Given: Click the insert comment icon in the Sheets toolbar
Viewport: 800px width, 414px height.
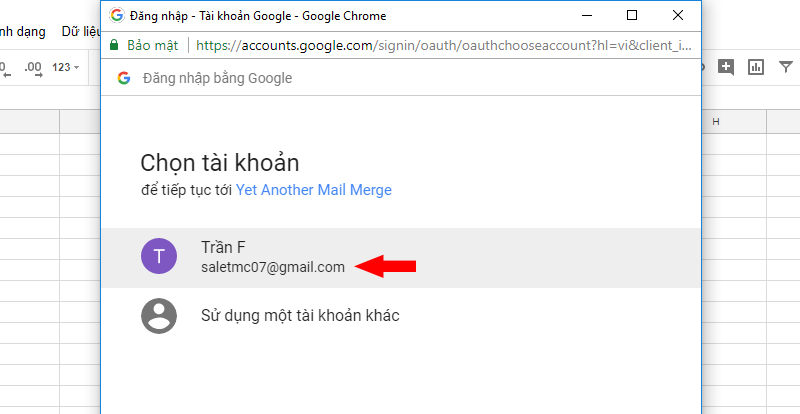Looking at the screenshot, I should (726, 67).
